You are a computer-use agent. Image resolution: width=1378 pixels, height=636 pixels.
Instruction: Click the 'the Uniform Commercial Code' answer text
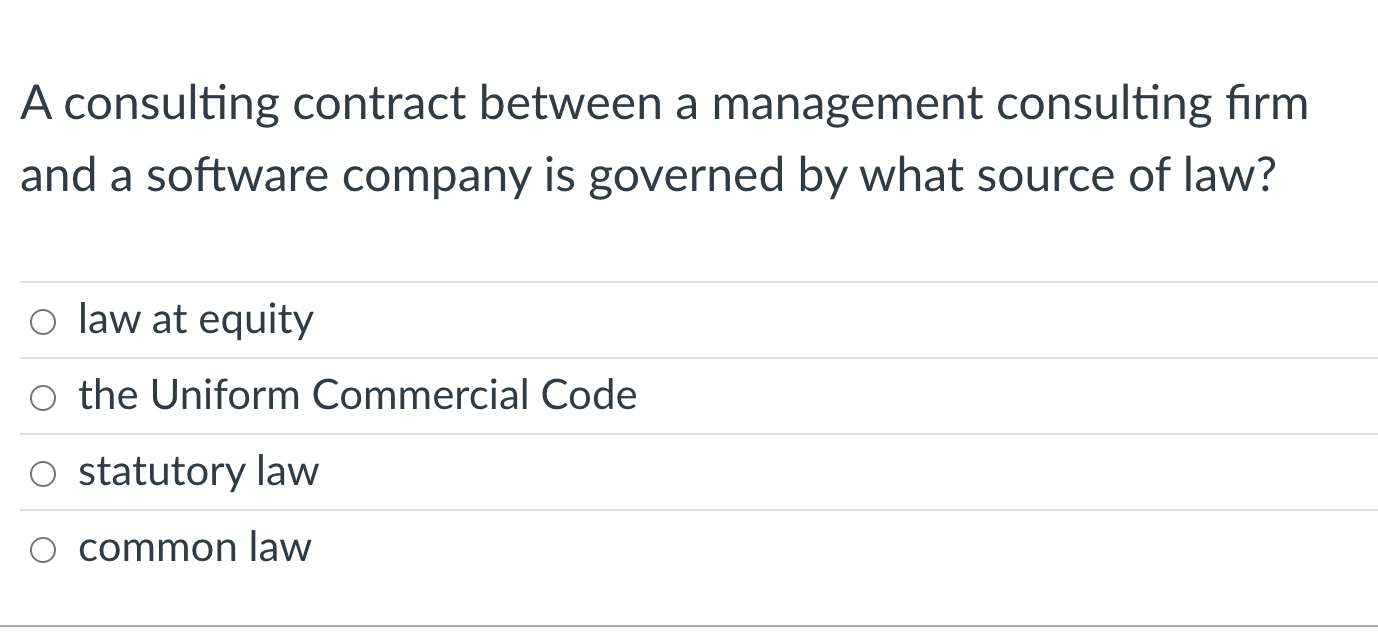[357, 397]
